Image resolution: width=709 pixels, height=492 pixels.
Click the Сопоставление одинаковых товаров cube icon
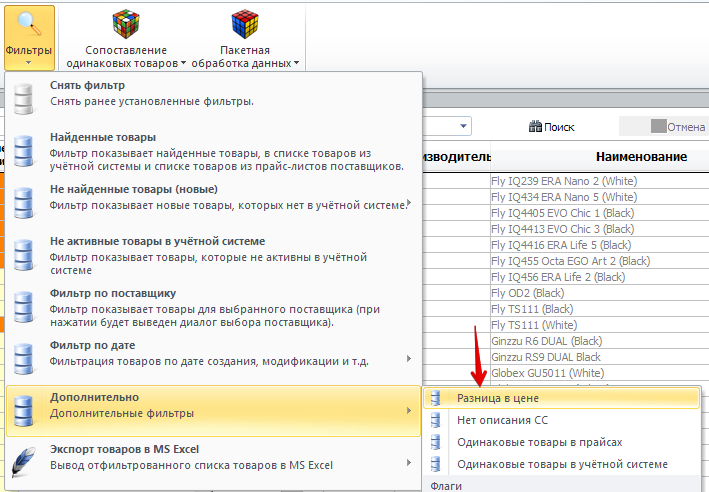click(x=126, y=24)
